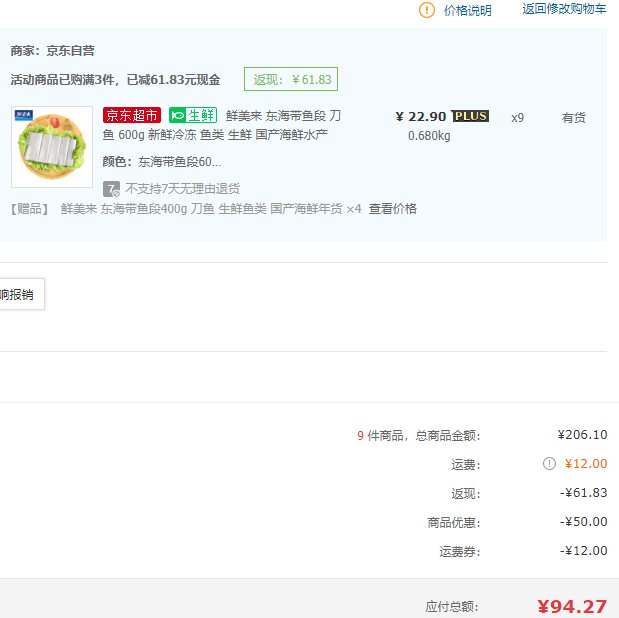This screenshot has height=618, width=619.
Task: Click the color option 东海带鱼段60...
Action: 179,162
